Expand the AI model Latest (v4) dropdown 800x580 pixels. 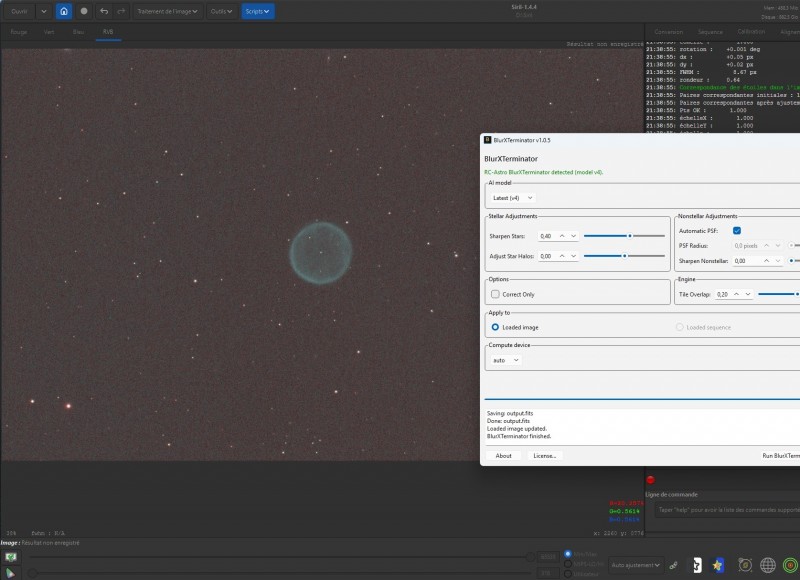click(512, 198)
